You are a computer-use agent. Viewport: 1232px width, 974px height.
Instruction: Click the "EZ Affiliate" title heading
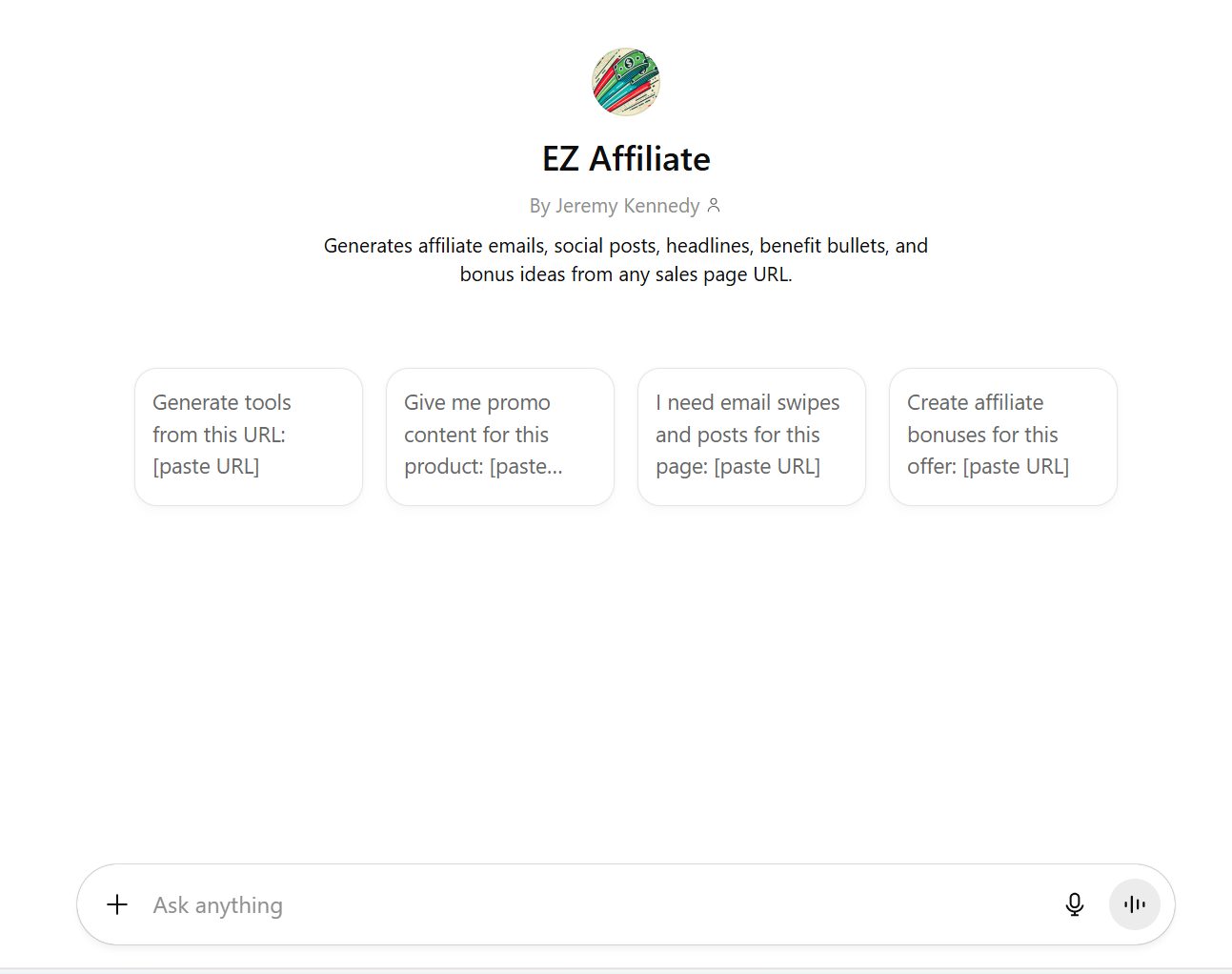click(x=626, y=158)
